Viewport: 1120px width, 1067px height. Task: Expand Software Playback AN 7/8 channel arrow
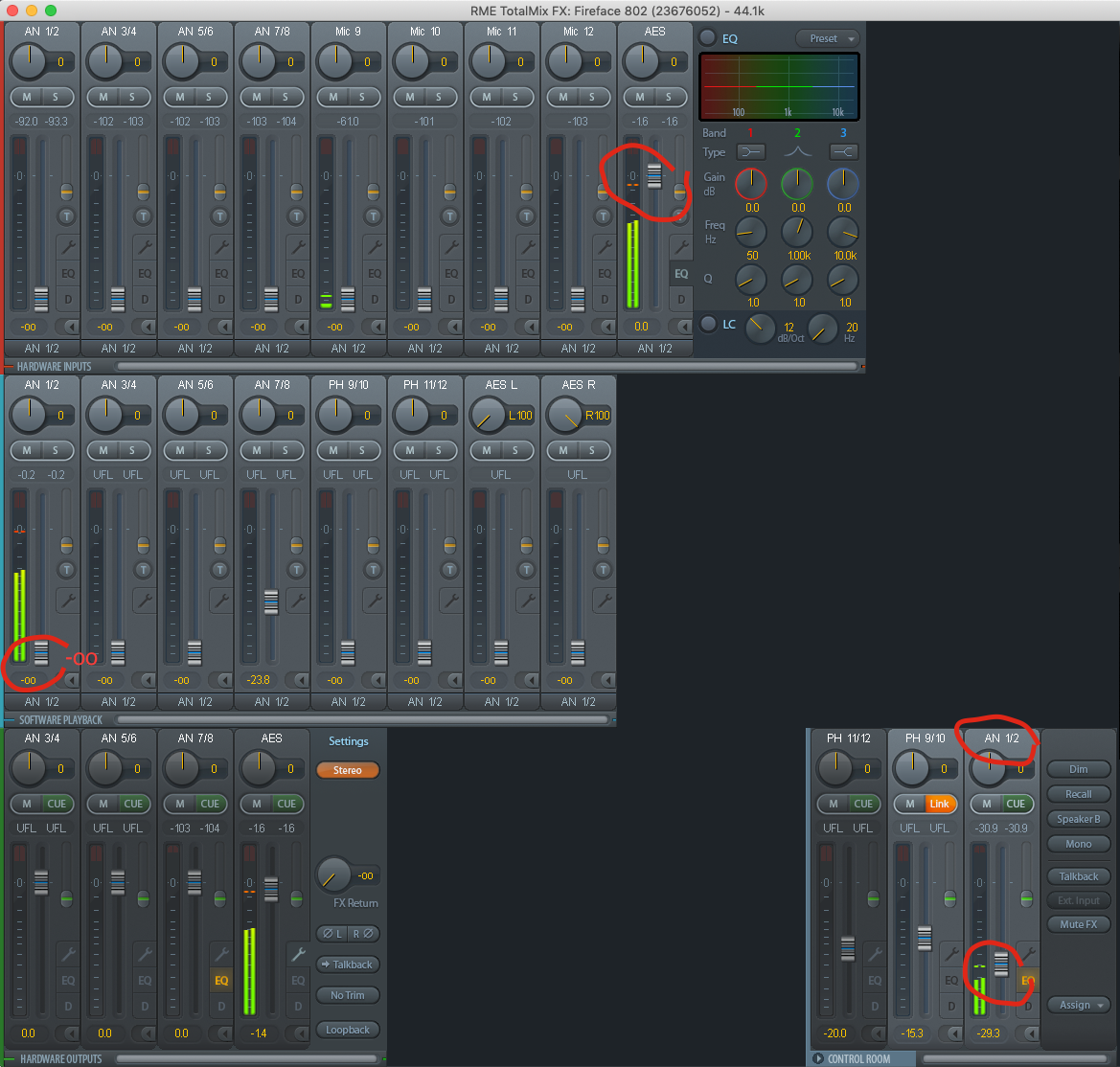coord(301,680)
